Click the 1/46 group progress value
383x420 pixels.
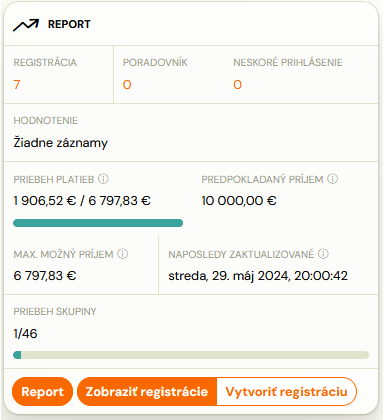tap(25, 334)
